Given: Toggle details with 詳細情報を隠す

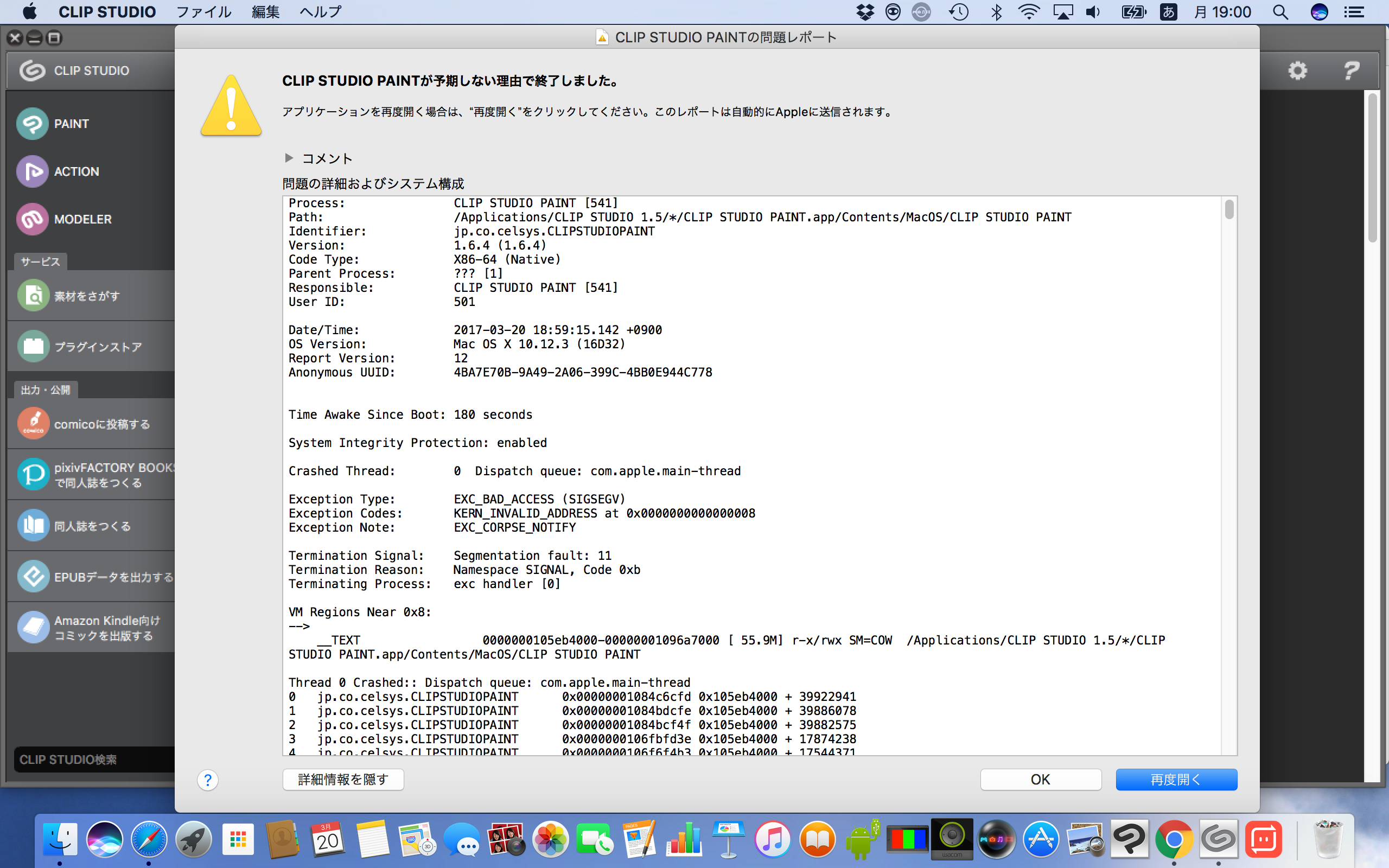Looking at the screenshot, I should tap(343, 779).
